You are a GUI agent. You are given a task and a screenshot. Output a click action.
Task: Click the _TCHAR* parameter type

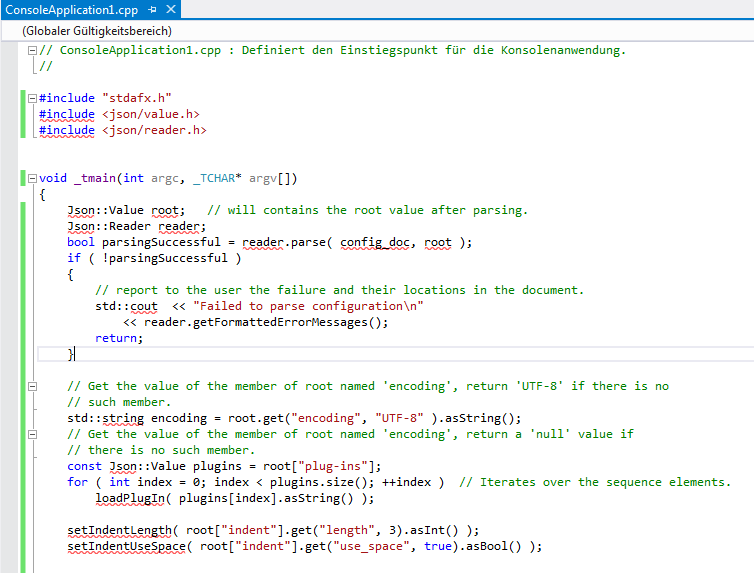point(217,178)
